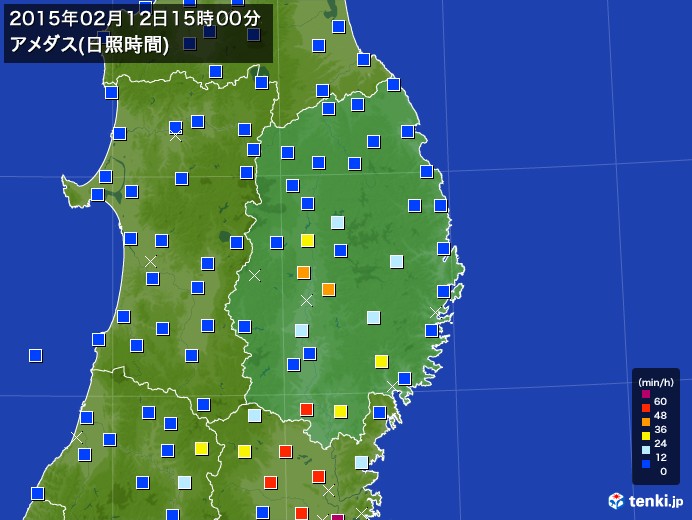The width and height of the screenshot is (692, 520).
Task: Click the legend value "0"
Action: click(663, 471)
